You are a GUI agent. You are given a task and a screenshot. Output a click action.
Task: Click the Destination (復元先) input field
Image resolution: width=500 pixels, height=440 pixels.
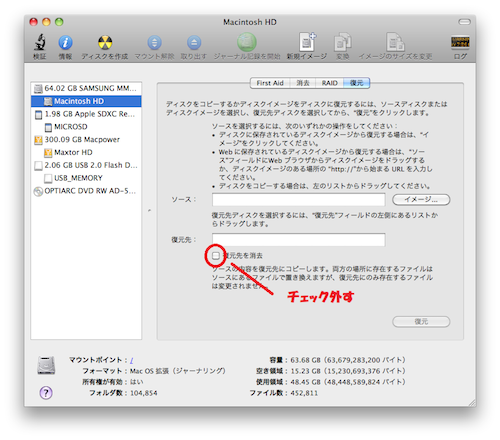pyautogui.click(x=299, y=240)
